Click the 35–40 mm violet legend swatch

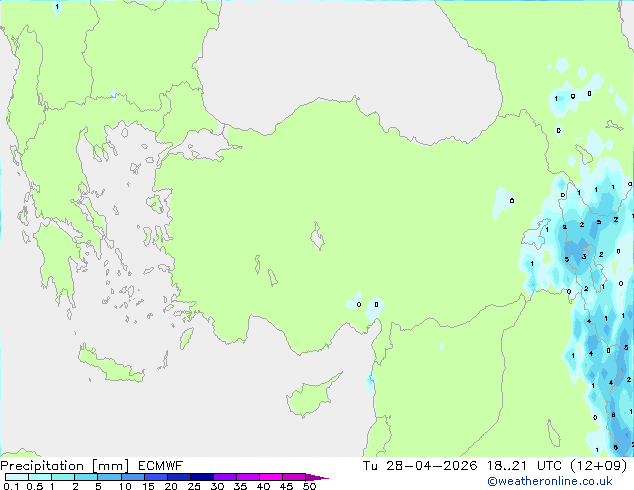click(247, 477)
